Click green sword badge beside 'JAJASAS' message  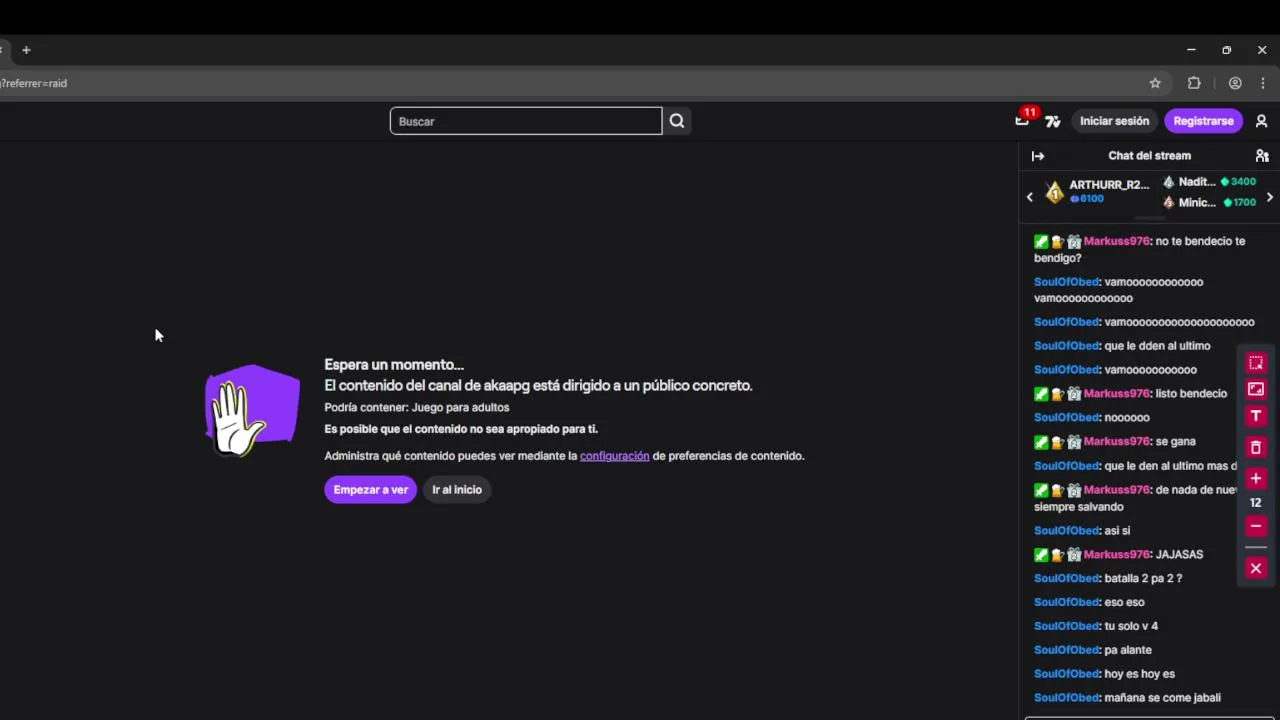(x=1041, y=555)
